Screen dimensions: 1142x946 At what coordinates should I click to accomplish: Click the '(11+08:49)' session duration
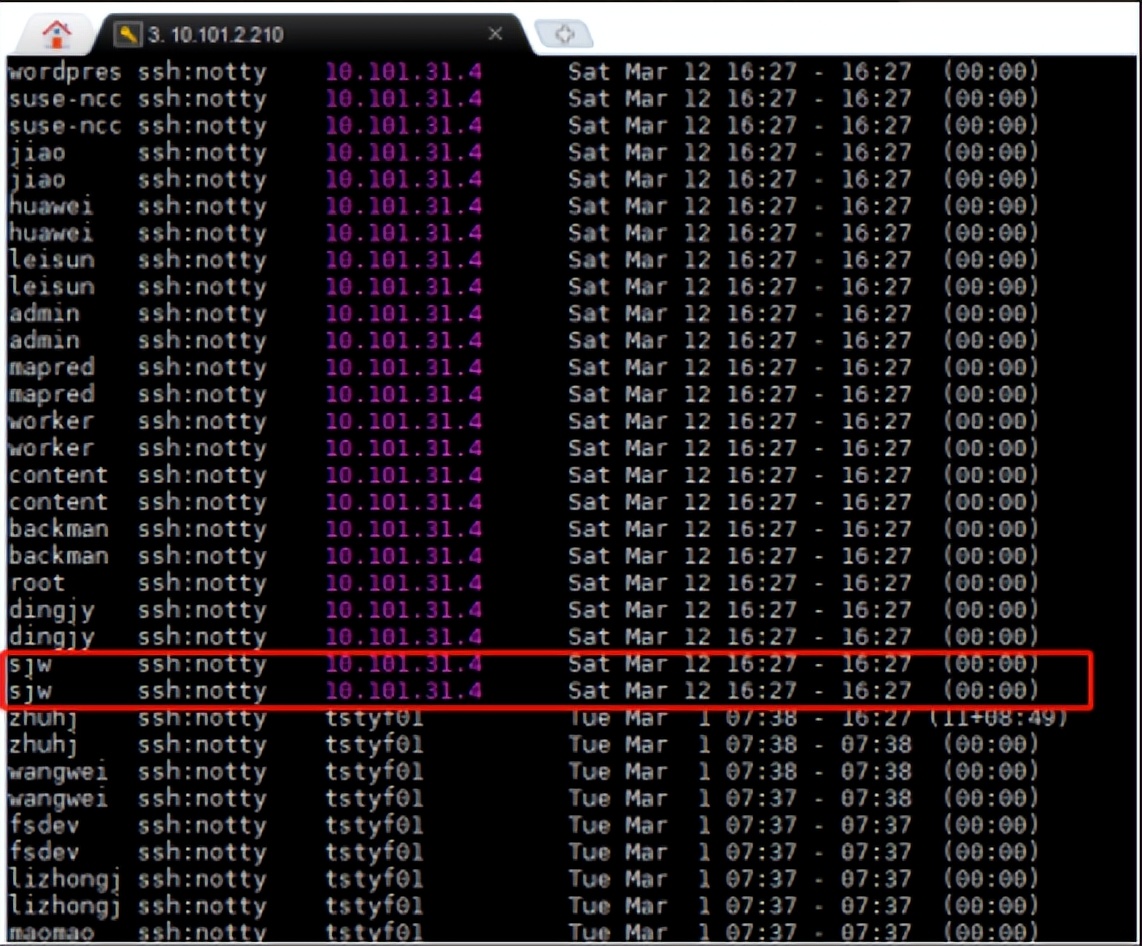click(998, 717)
